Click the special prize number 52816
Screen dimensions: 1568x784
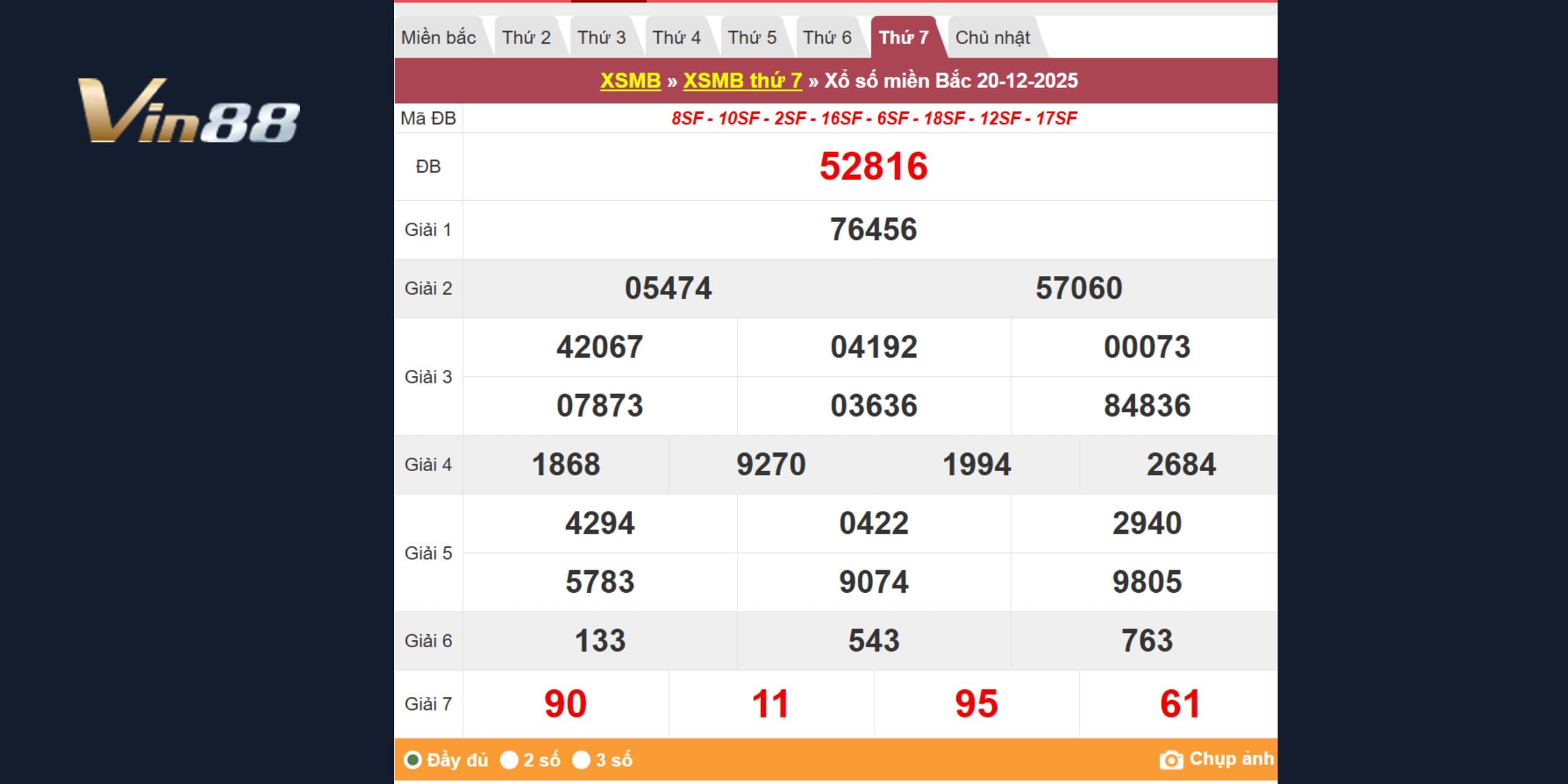[x=873, y=167]
